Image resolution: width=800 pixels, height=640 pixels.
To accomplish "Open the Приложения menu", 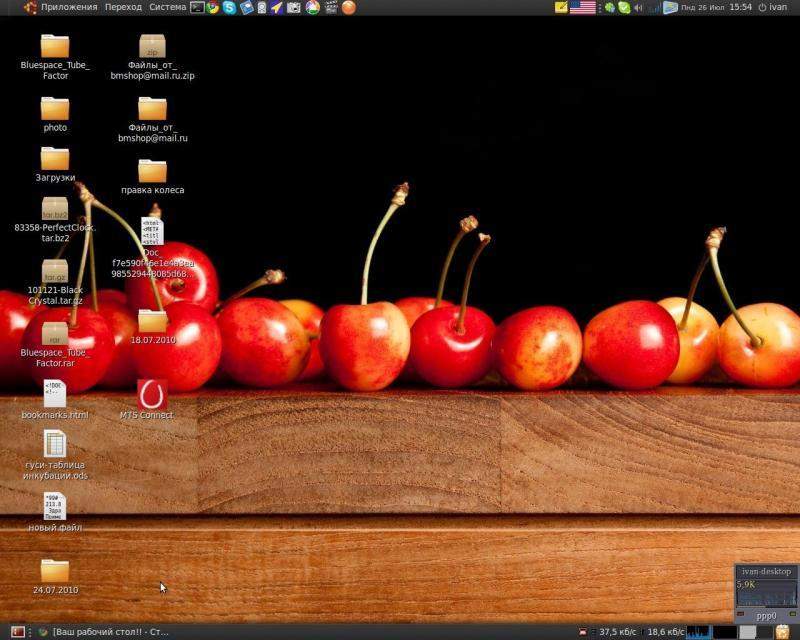I will click(68, 7).
